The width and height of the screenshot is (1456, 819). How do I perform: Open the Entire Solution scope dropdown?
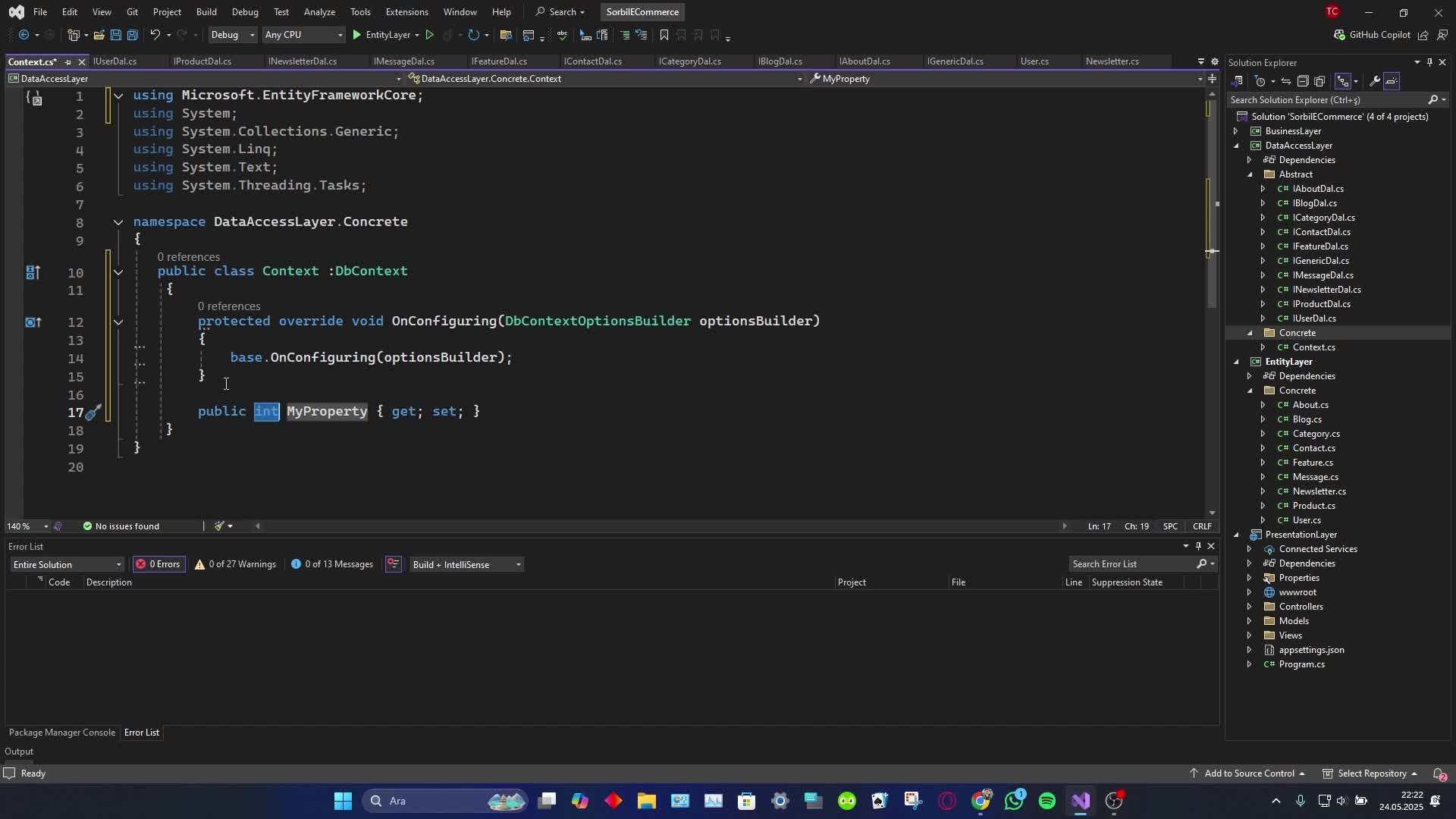point(67,564)
